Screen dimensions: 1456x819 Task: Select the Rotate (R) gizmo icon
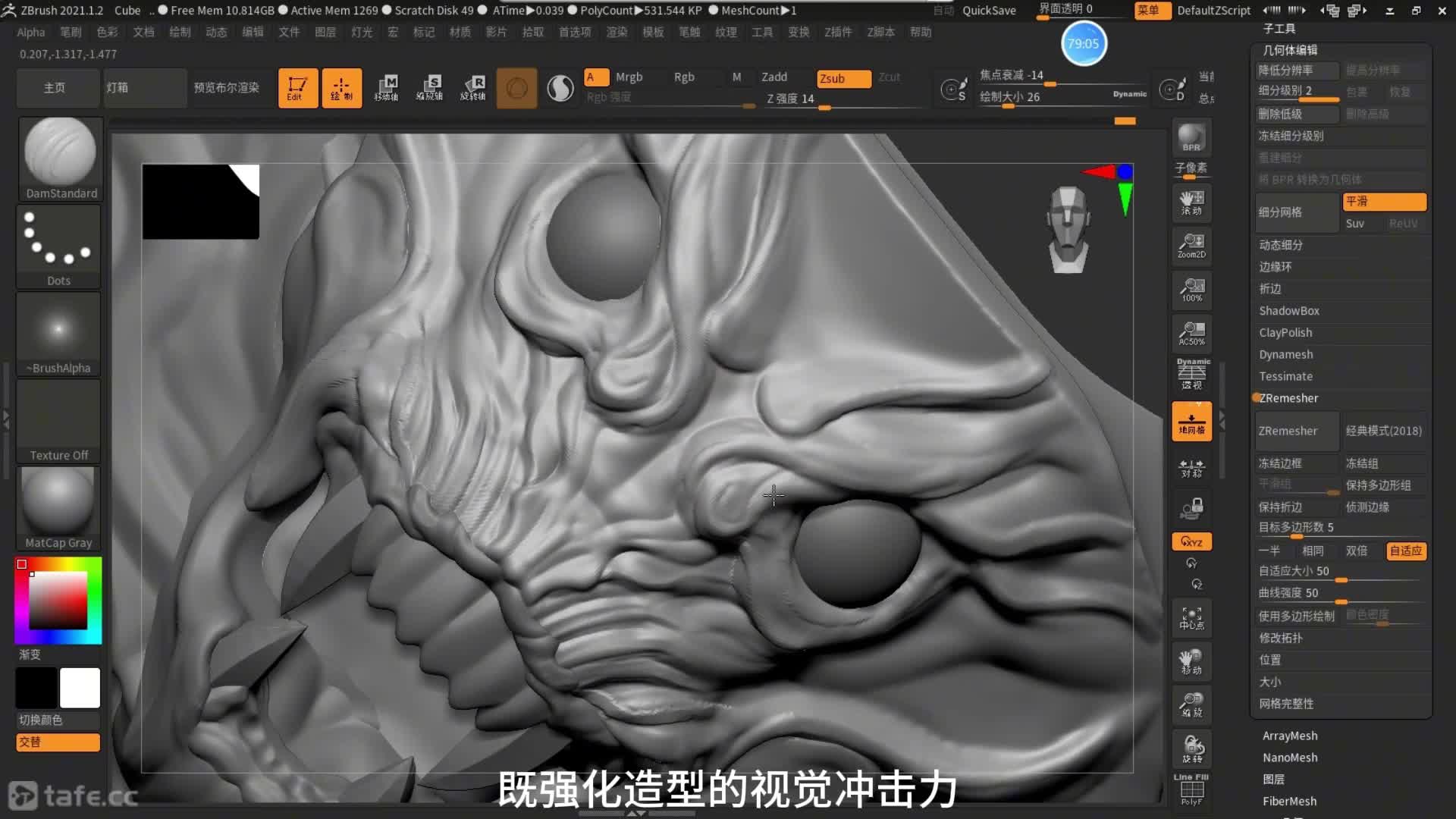(x=473, y=88)
